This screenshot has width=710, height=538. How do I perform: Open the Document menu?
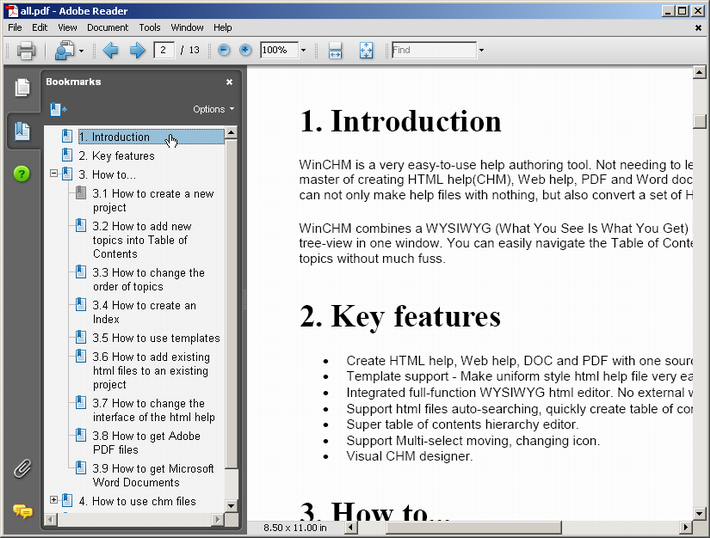point(108,28)
